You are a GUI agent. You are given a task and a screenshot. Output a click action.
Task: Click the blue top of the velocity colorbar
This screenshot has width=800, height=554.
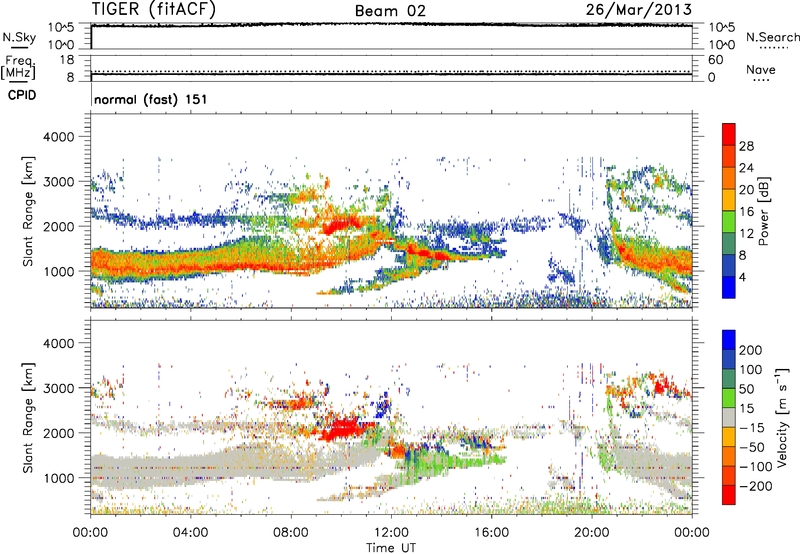pyautogui.click(x=729, y=340)
